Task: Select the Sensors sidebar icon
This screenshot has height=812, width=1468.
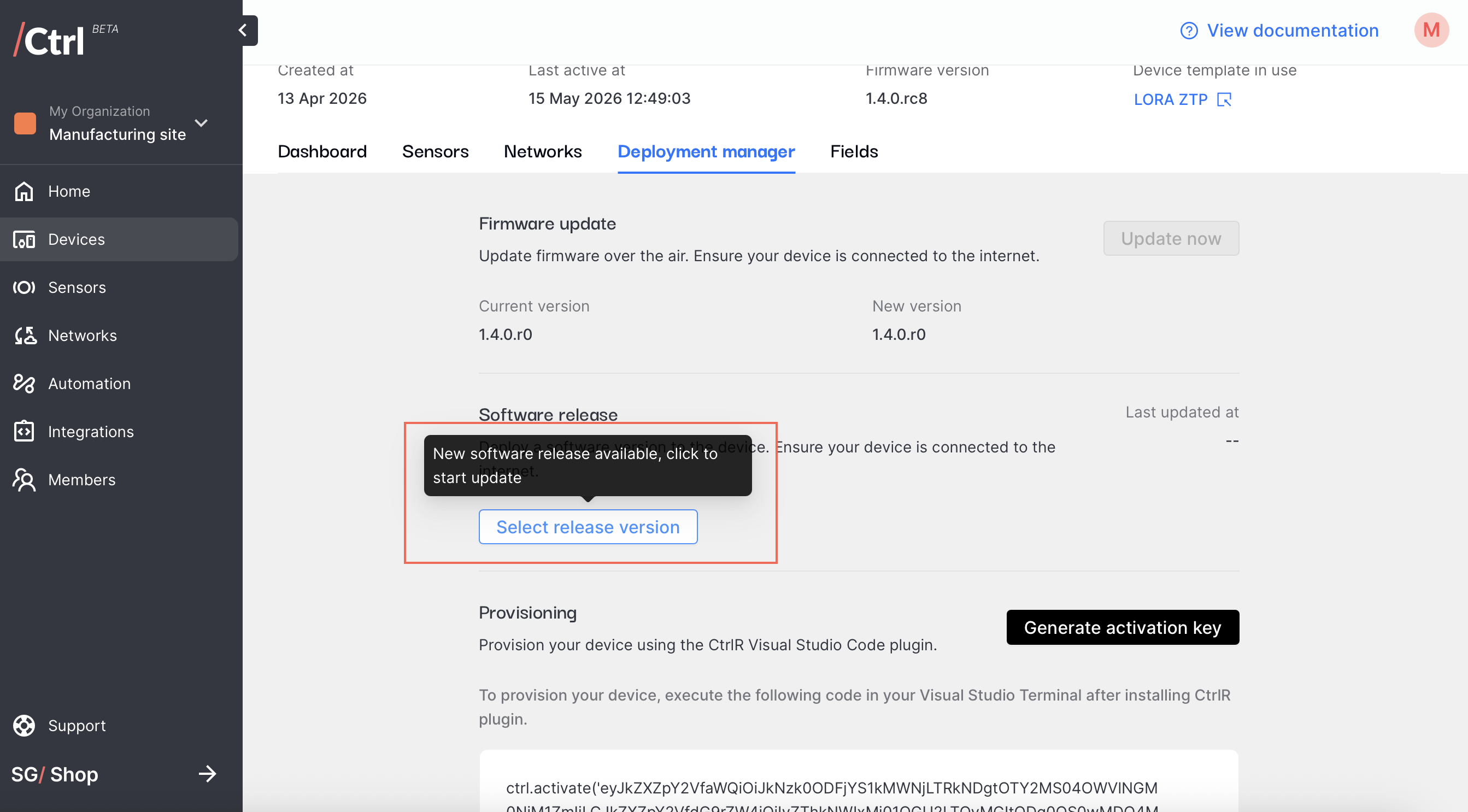Action: (24, 287)
